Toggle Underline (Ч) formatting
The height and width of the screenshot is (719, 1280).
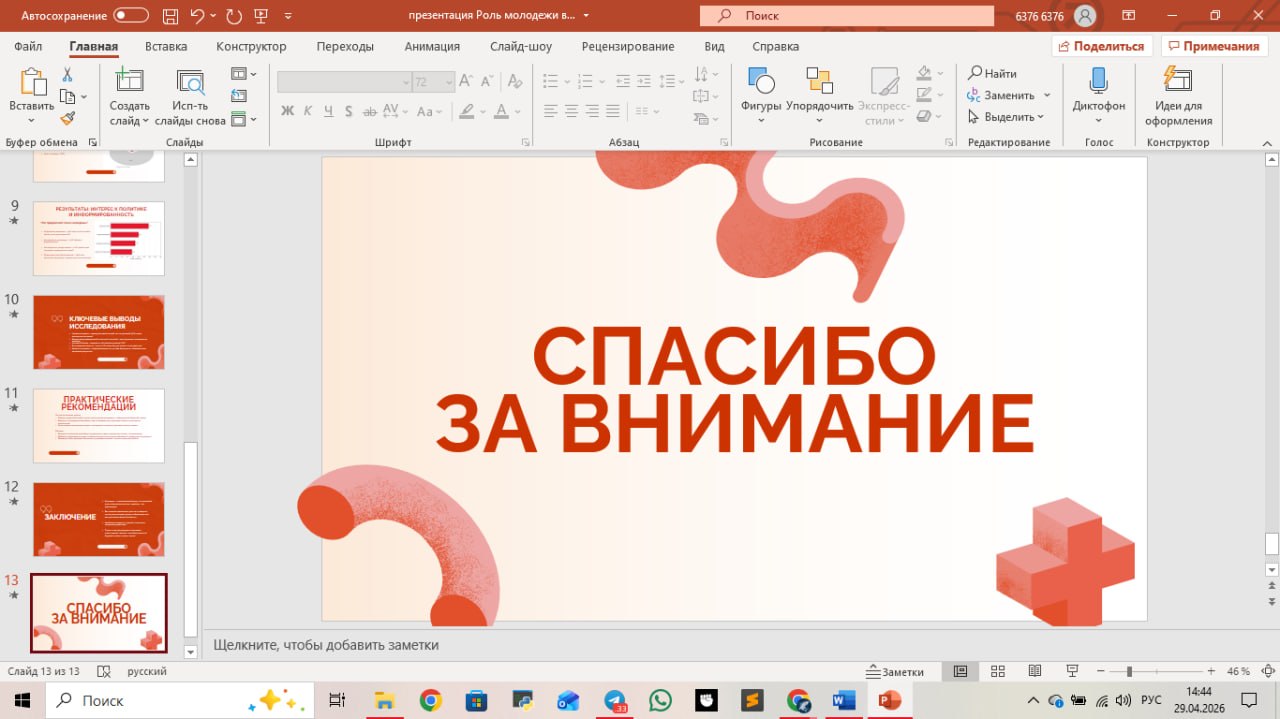330,111
